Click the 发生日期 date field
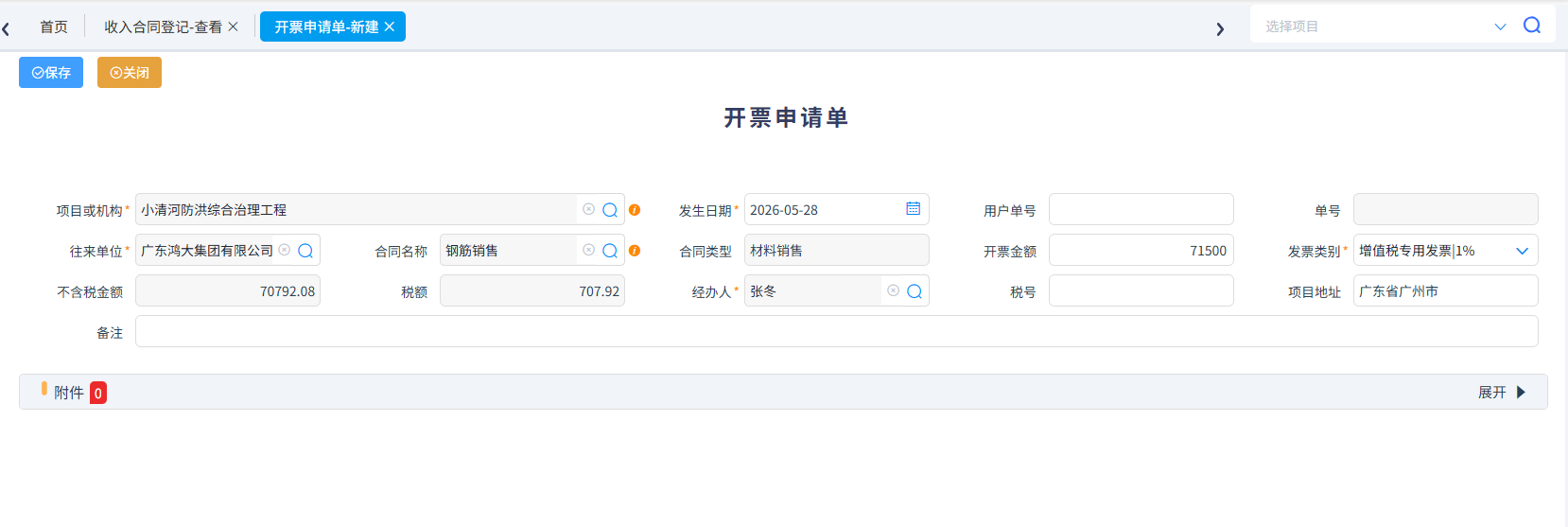1568x527 pixels. [836, 209]
